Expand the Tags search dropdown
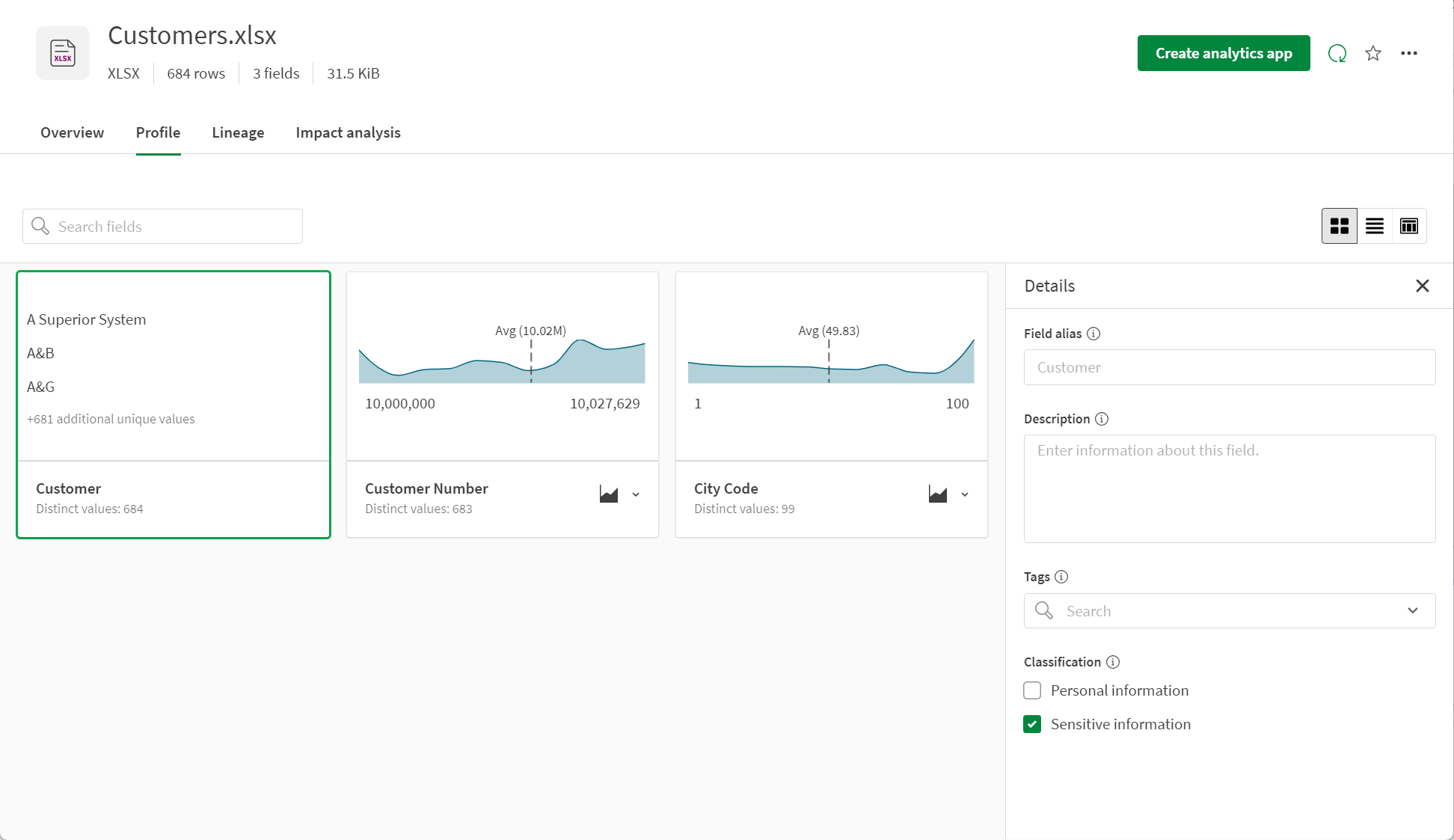 [1414, 611]
